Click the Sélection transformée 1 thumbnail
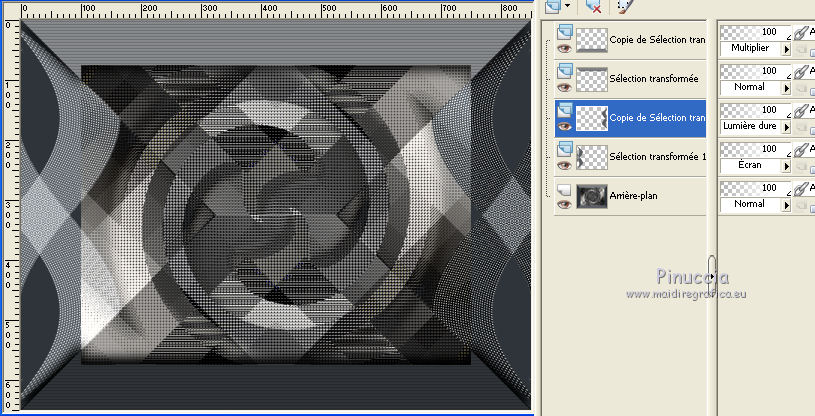 pos(592,157)
